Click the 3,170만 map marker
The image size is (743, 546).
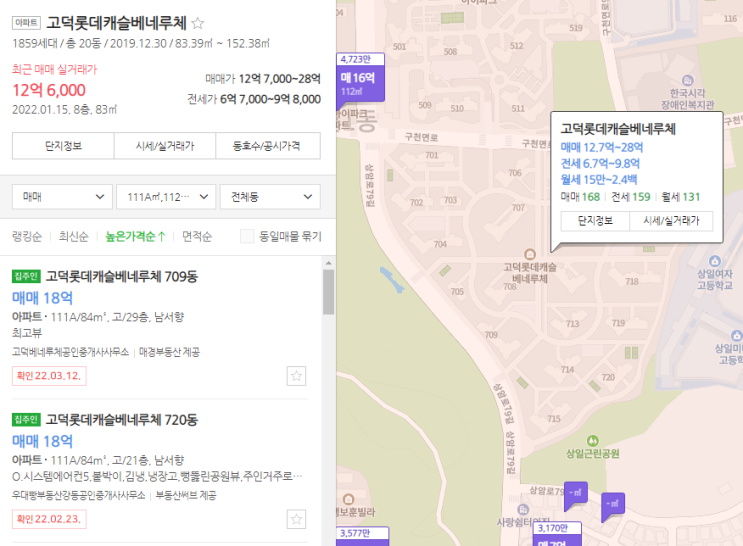coord(557,534)
